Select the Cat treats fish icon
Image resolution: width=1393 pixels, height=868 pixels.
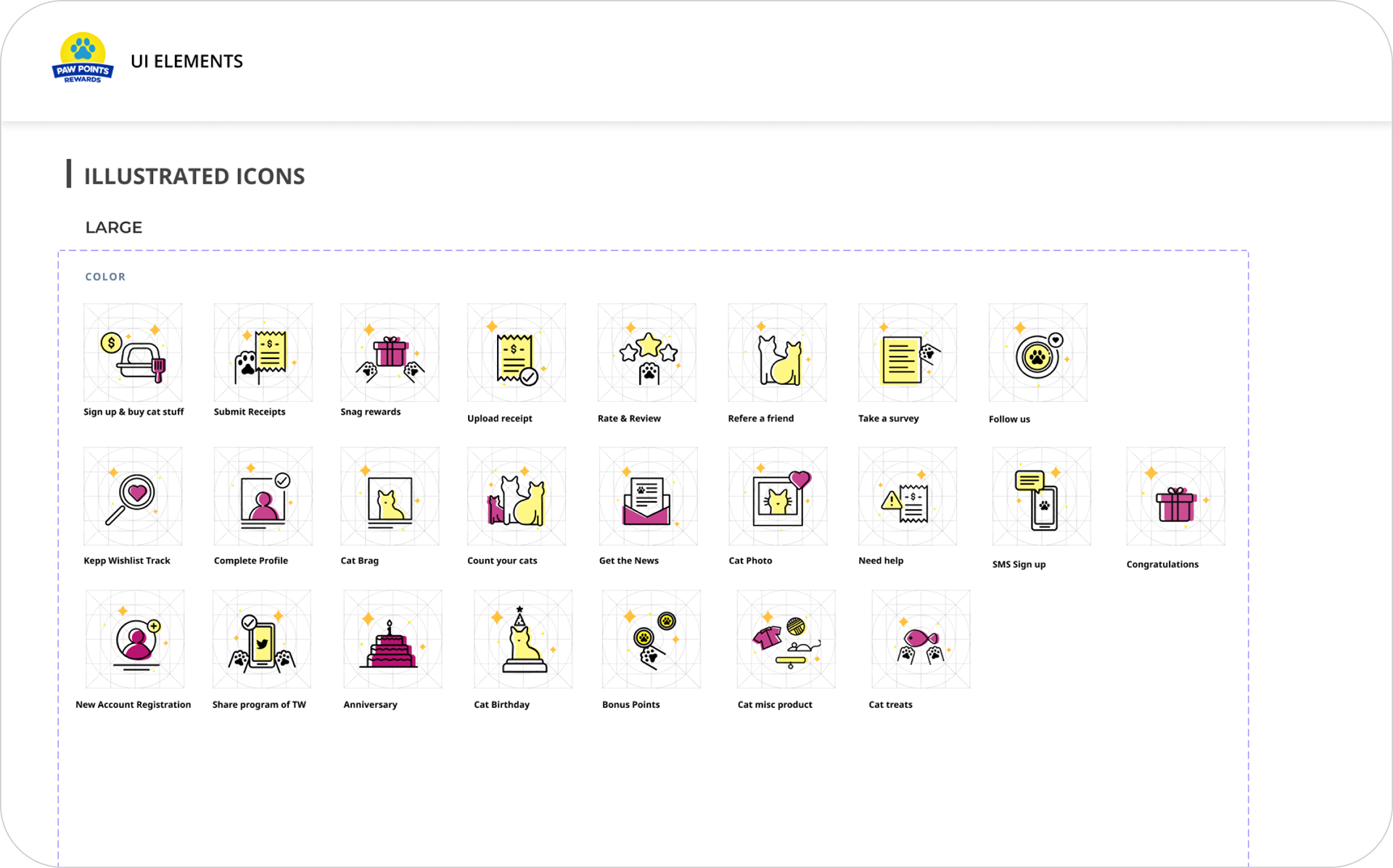coord(921,640)
